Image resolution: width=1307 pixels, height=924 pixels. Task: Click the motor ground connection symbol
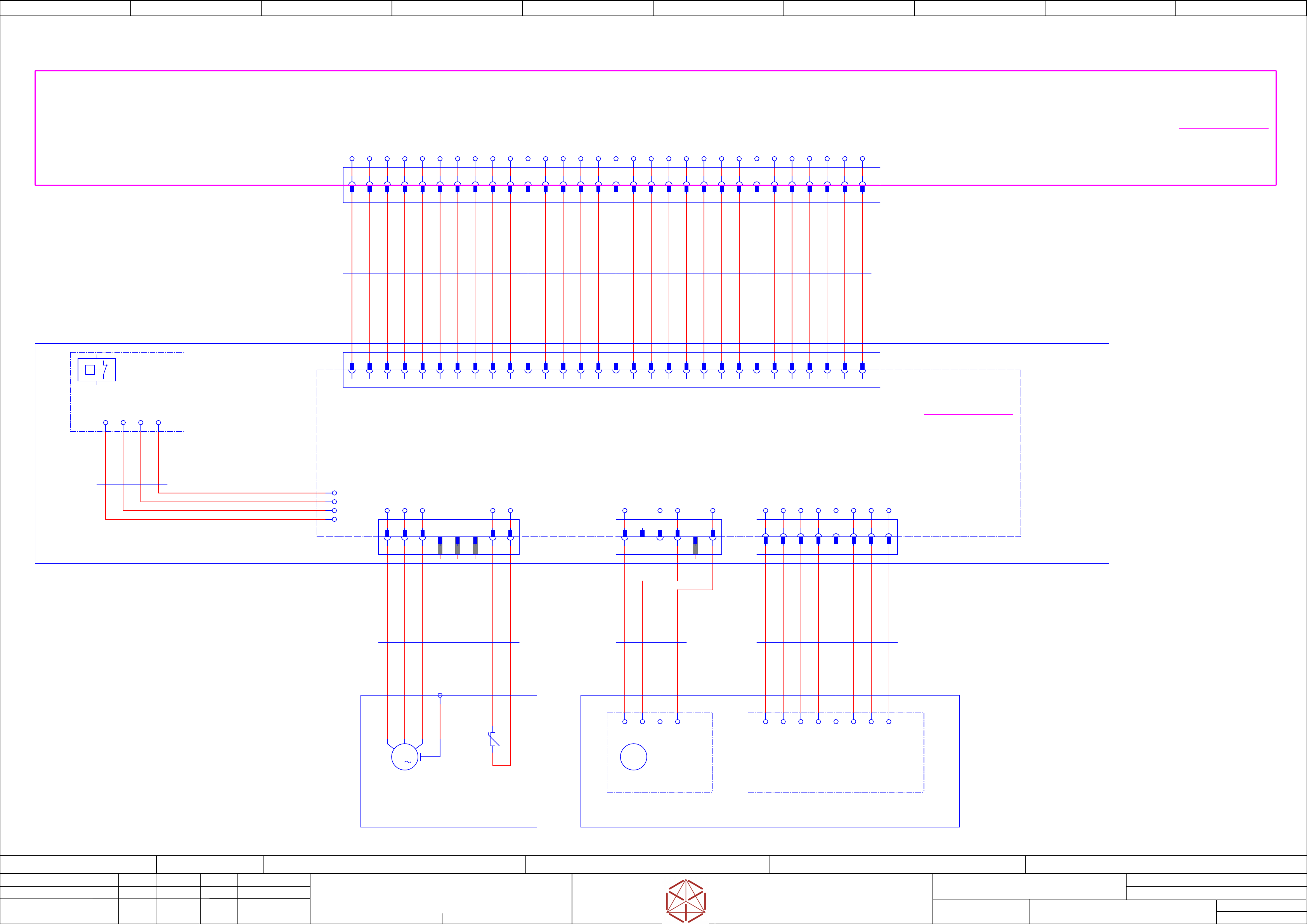(x=422, y=757)
